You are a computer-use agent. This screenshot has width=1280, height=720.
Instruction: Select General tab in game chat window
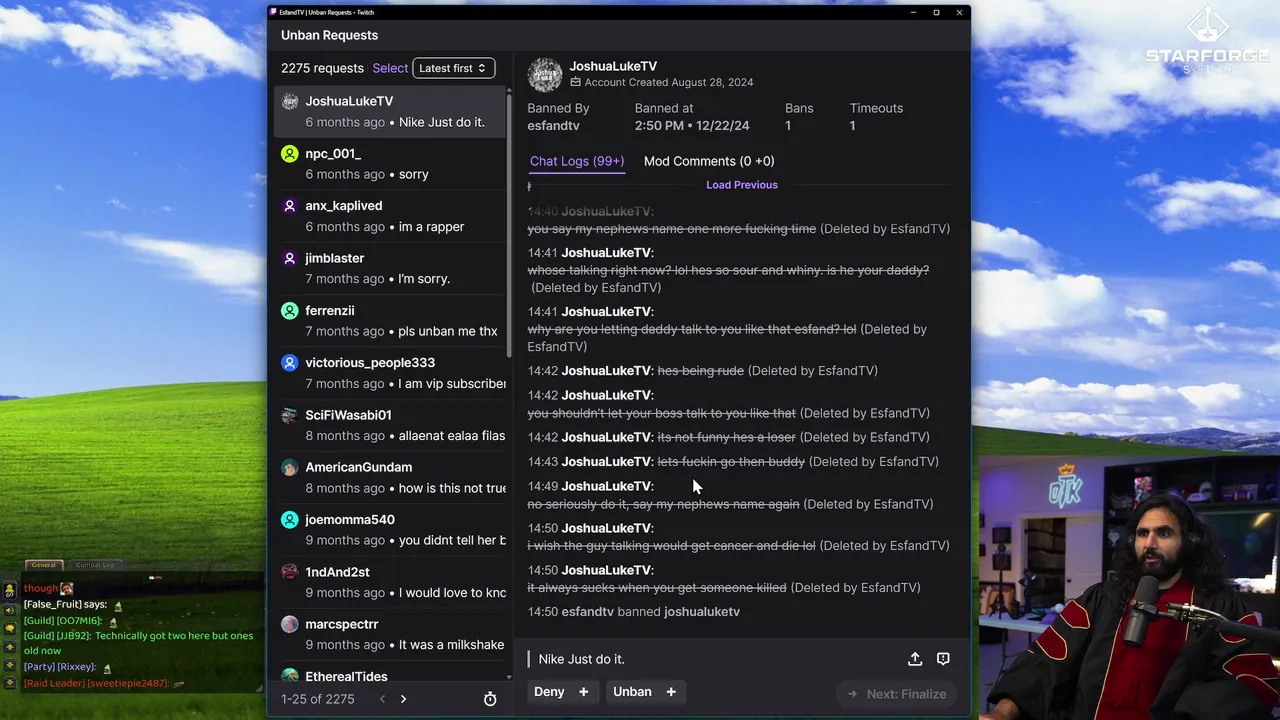pyautogui.click(x=44, y=565)
